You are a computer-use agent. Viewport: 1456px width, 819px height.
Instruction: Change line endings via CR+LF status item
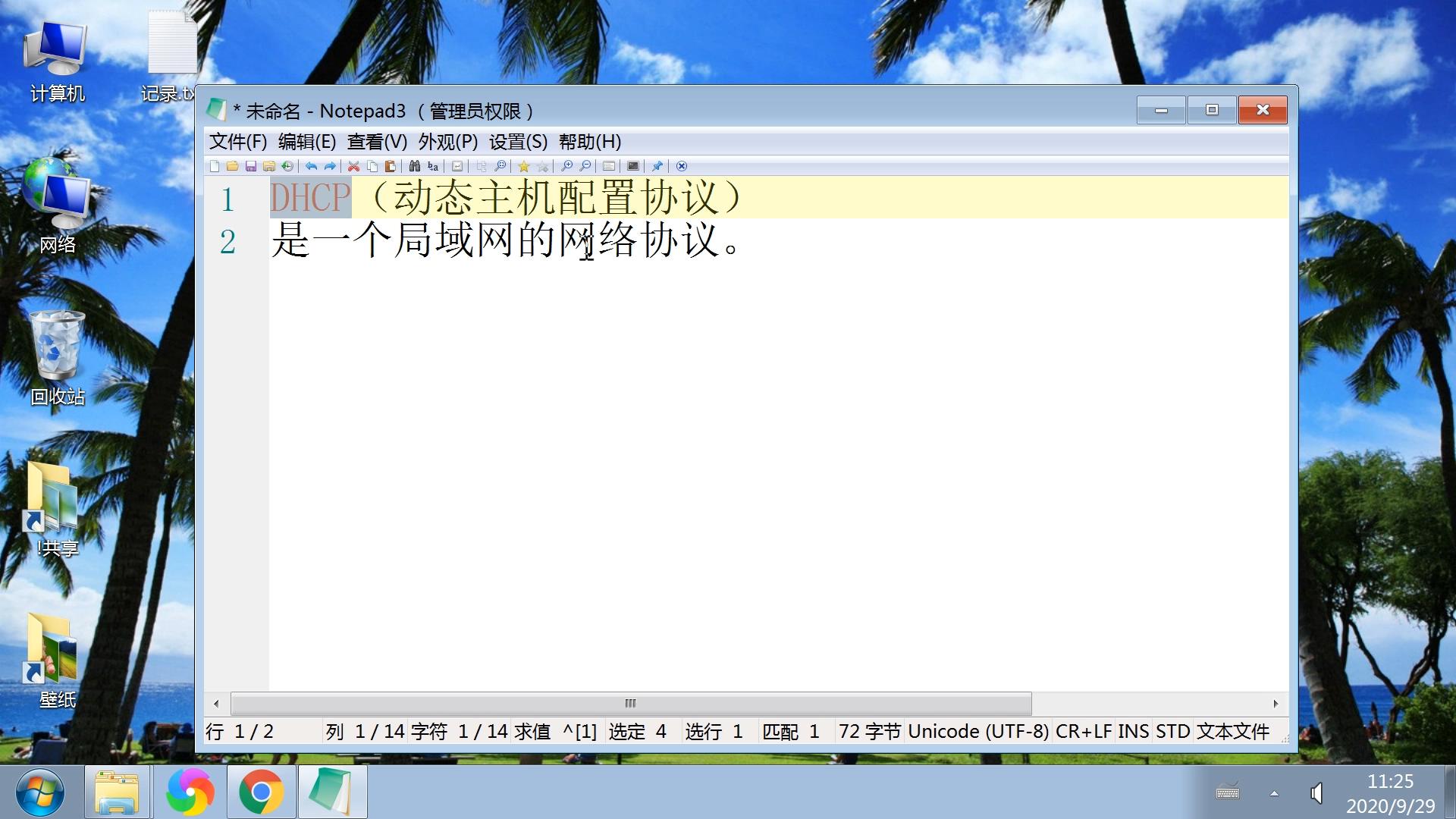point(1084,731)
